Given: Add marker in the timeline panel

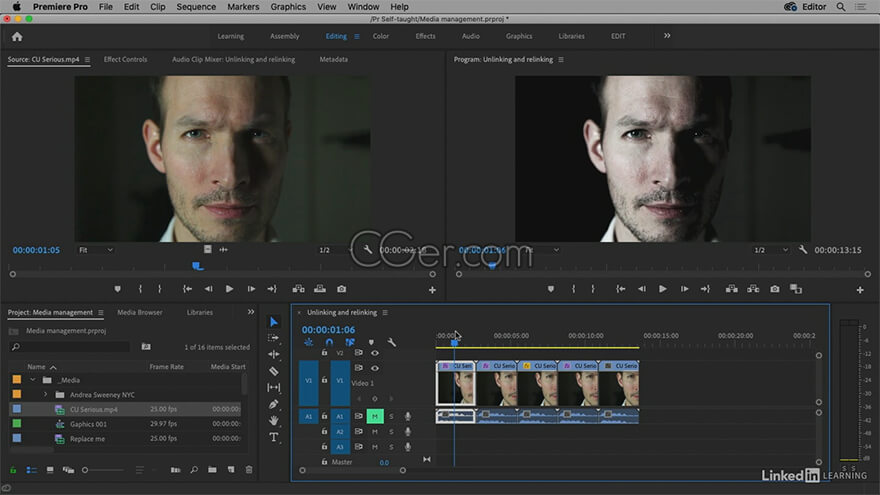Looking at the screenshot, I should 371,342.
